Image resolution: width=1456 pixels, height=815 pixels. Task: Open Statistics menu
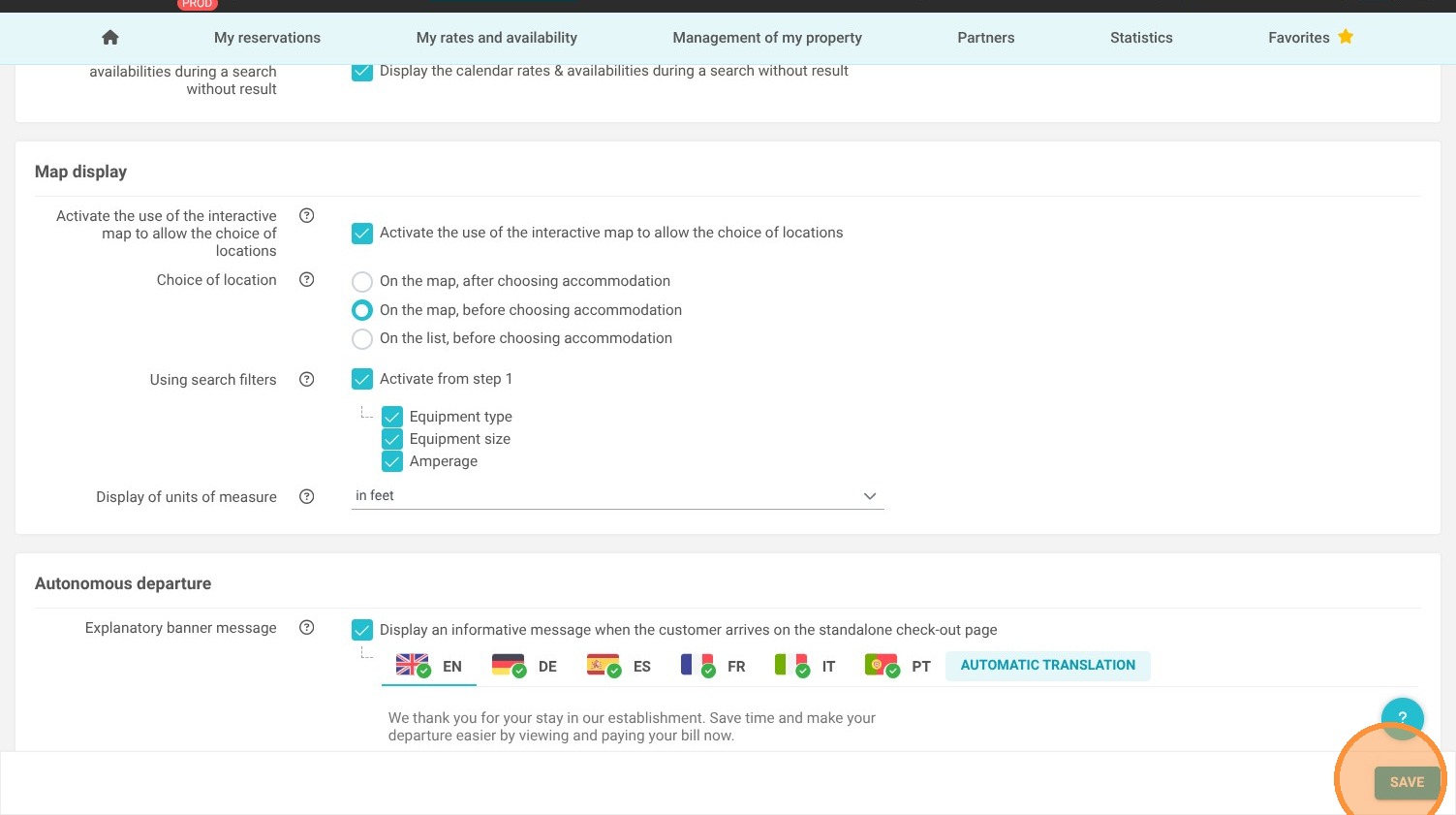click(x=1141, y=38)
